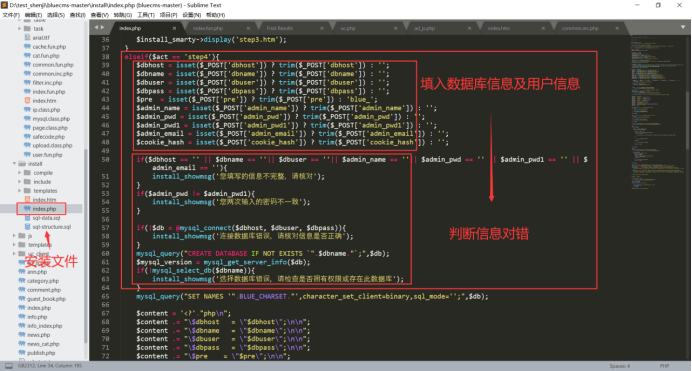Open mysql.class.php in sidebar
The width and height of the screenshot is (692, 371).
pos(51,119)
